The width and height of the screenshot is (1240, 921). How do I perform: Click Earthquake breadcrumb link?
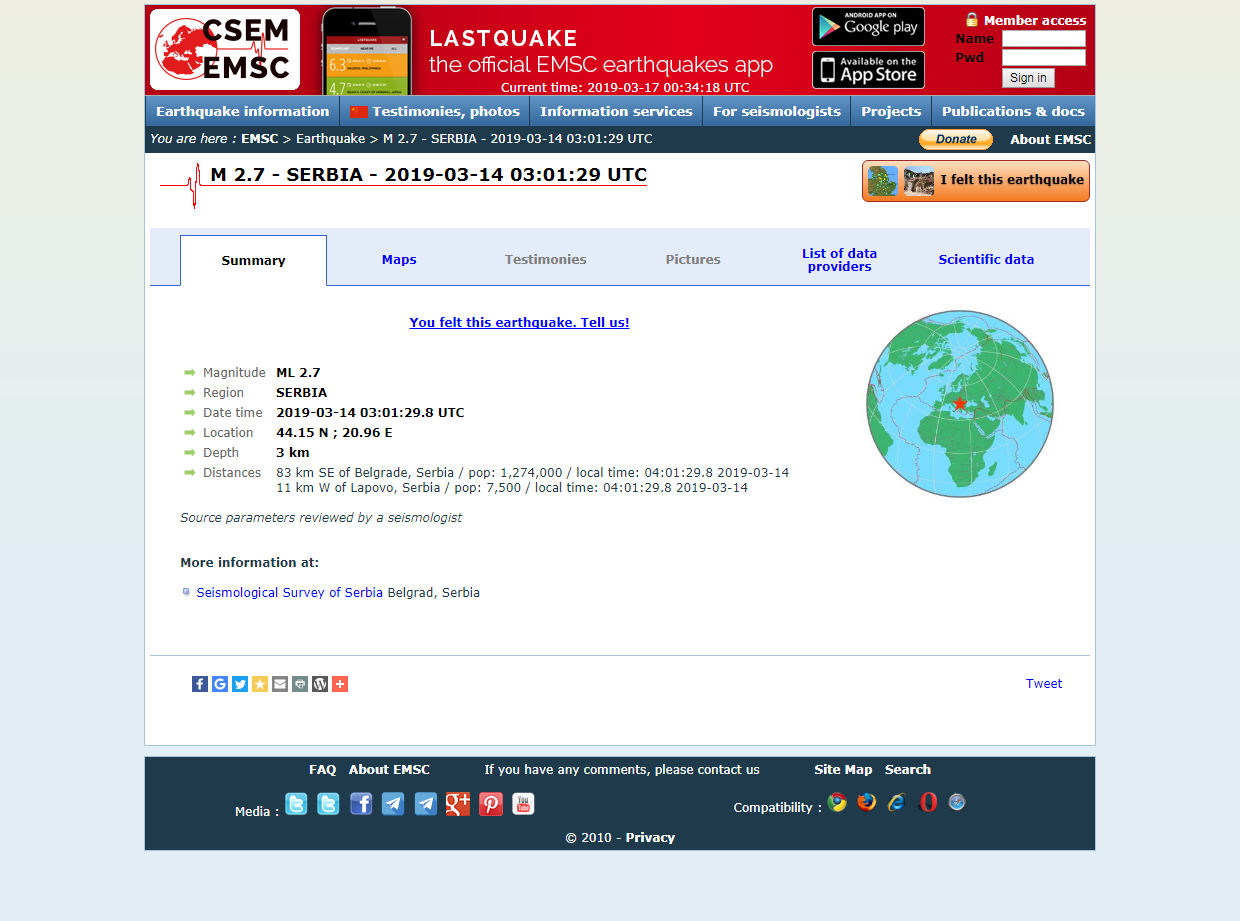330,139
